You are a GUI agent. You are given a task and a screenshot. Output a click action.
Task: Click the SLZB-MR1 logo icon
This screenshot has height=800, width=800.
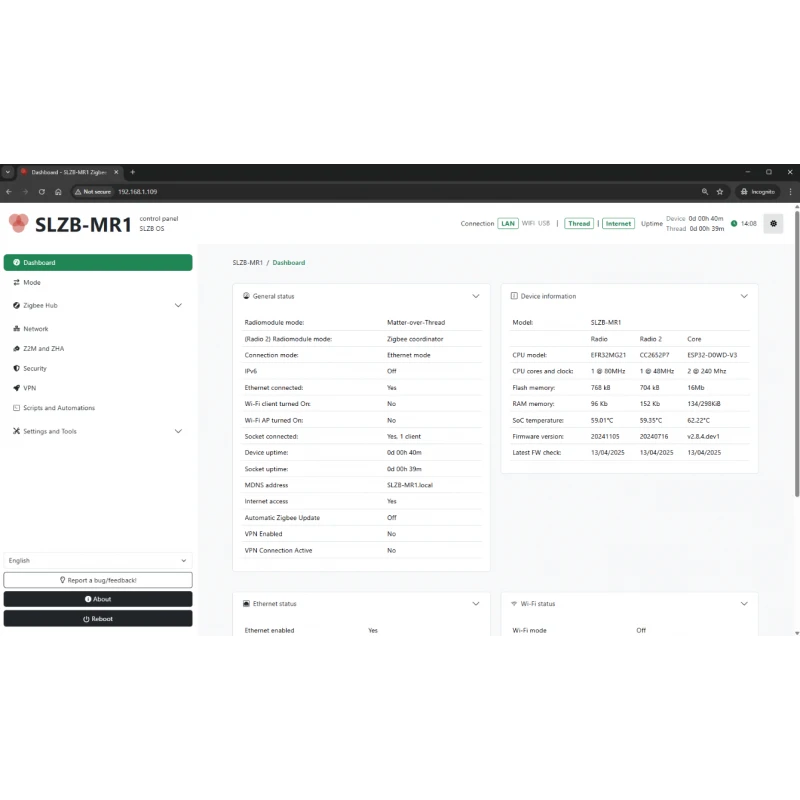click(x=18, y=223)
